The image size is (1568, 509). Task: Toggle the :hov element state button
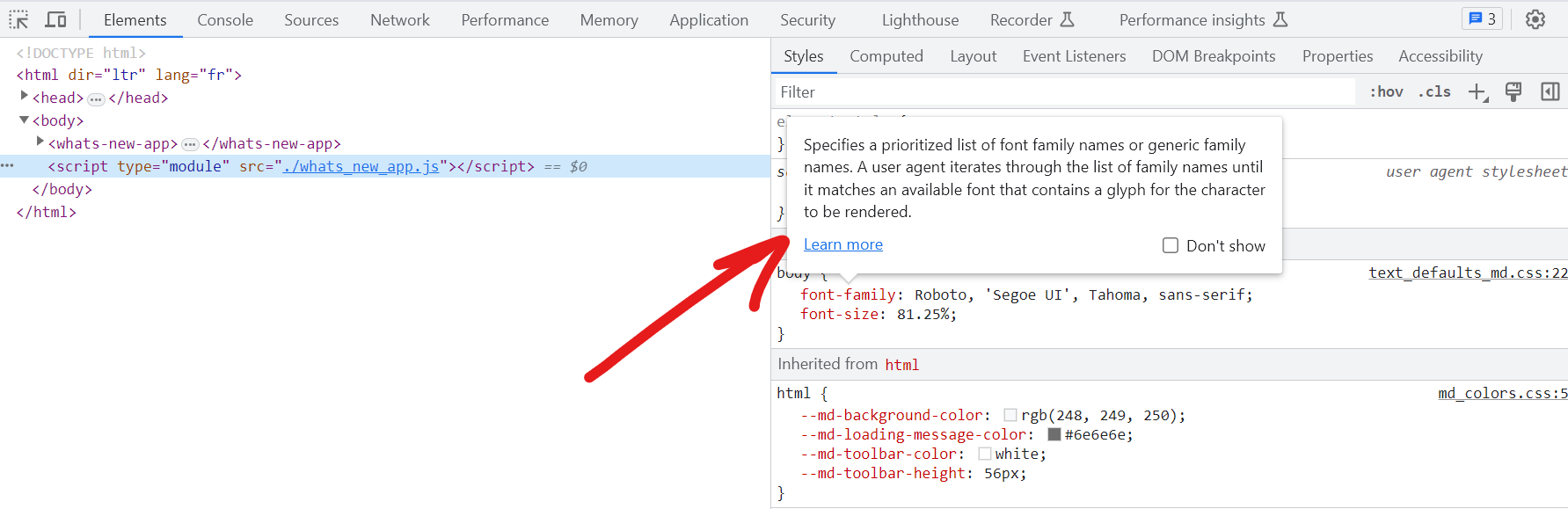[x=1386, y=92]
